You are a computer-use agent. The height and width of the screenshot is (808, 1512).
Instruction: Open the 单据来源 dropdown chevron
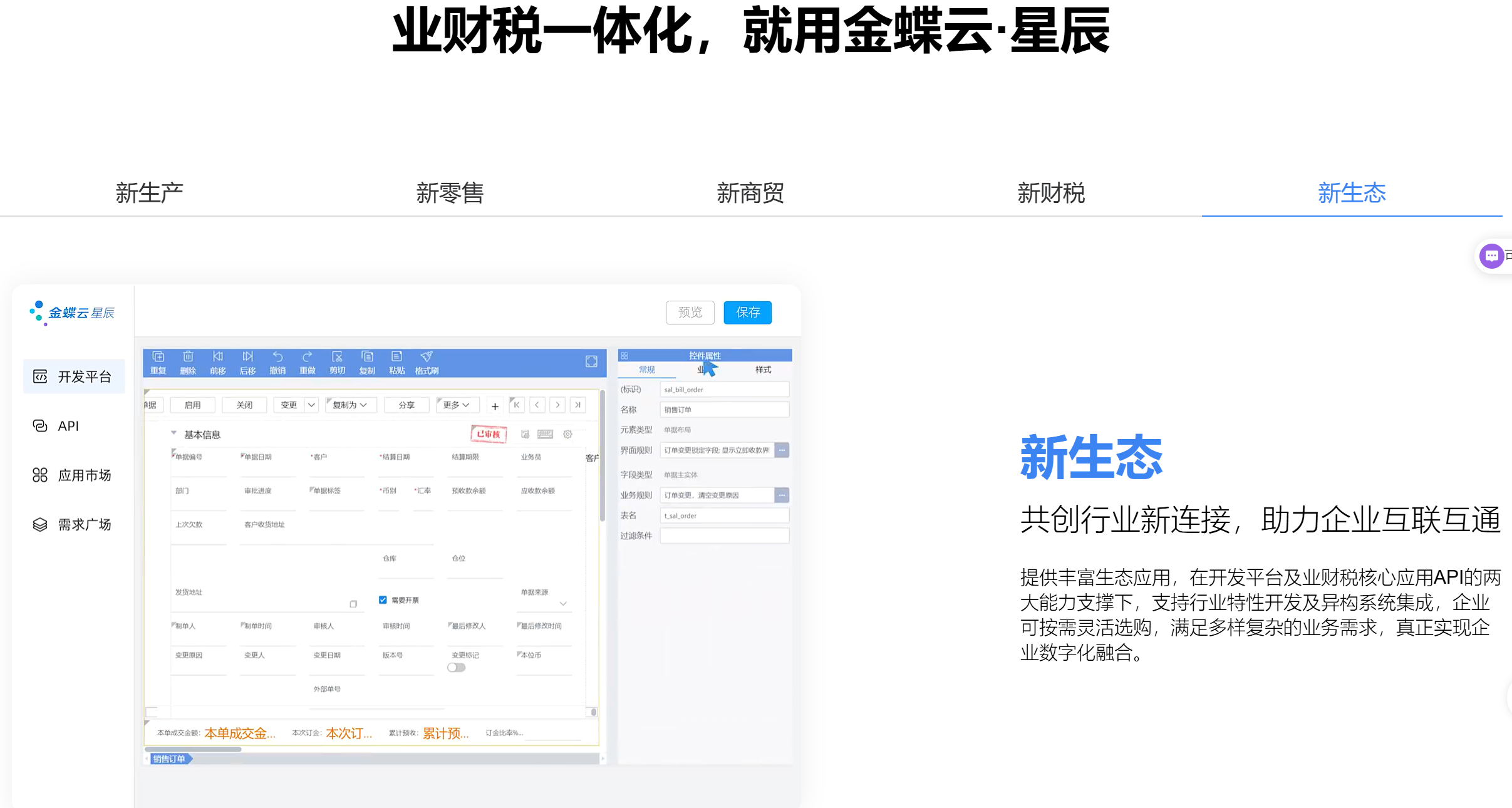[x=563, y=604]
